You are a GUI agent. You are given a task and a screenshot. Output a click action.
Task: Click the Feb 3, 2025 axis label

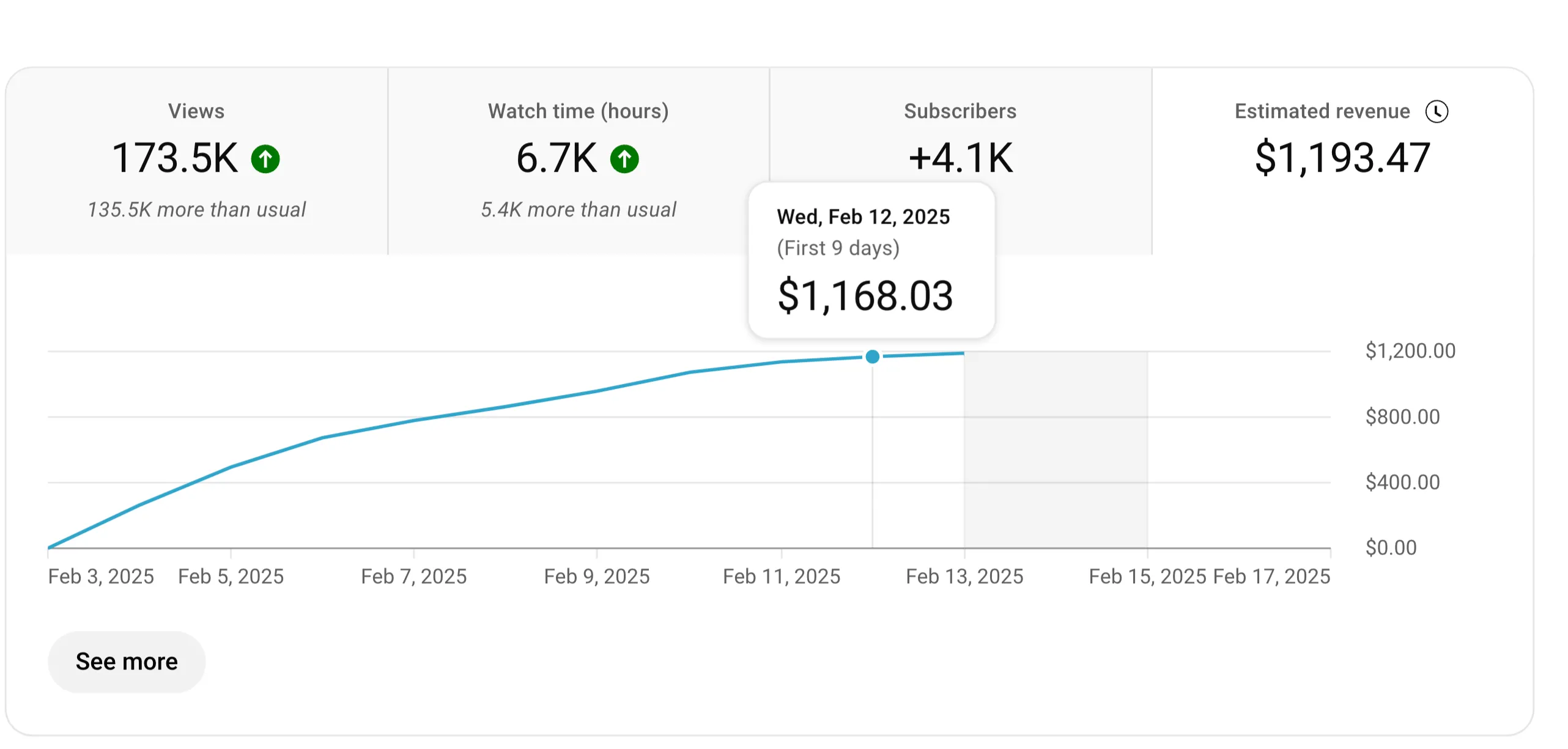pos(101,577)
